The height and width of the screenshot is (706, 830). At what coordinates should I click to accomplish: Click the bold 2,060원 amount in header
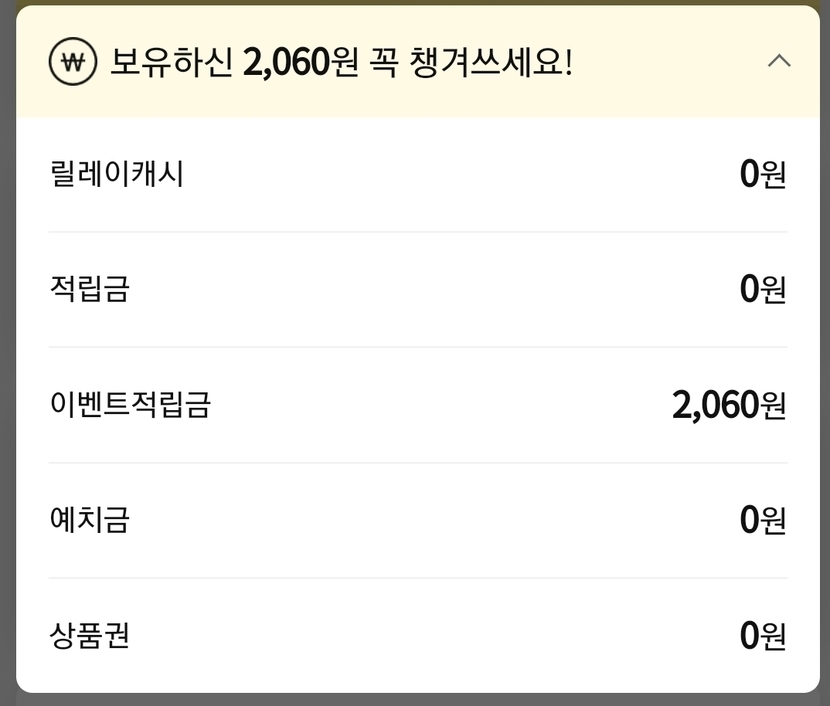(300, 62)
